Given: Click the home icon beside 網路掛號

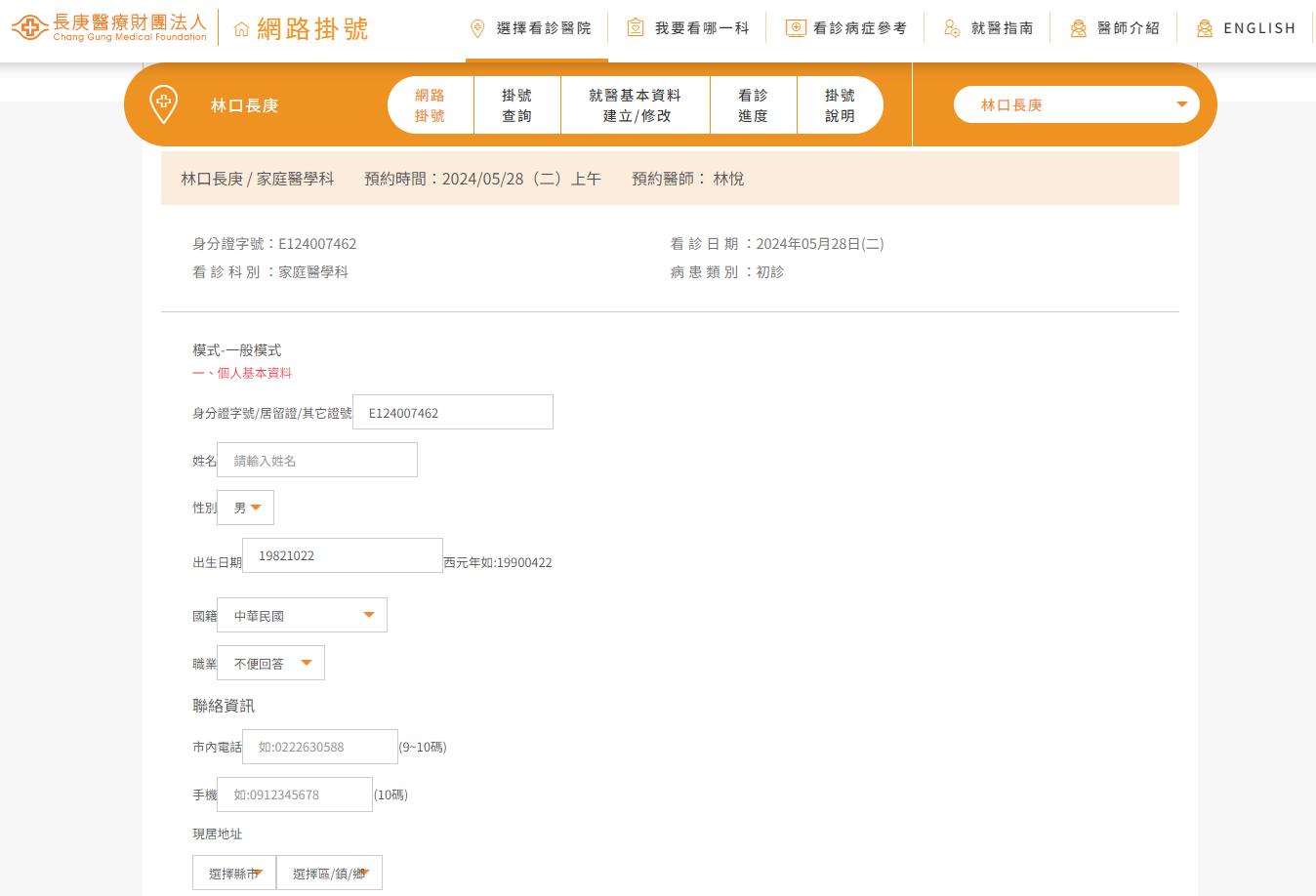Looking at the screenshot, I should tap(241, 29).
